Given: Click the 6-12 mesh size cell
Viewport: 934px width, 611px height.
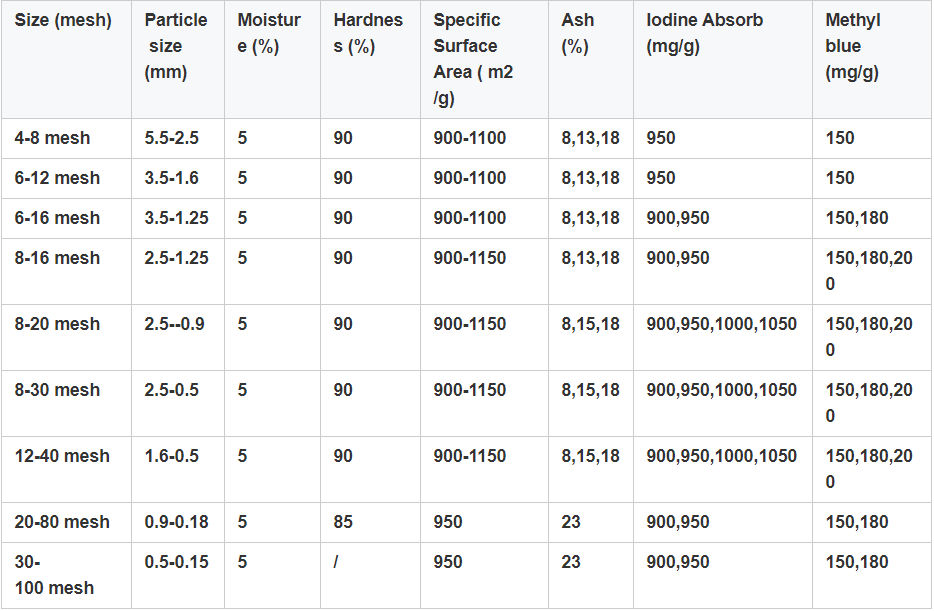Looking at the screenshot, I should coord(57,178).
